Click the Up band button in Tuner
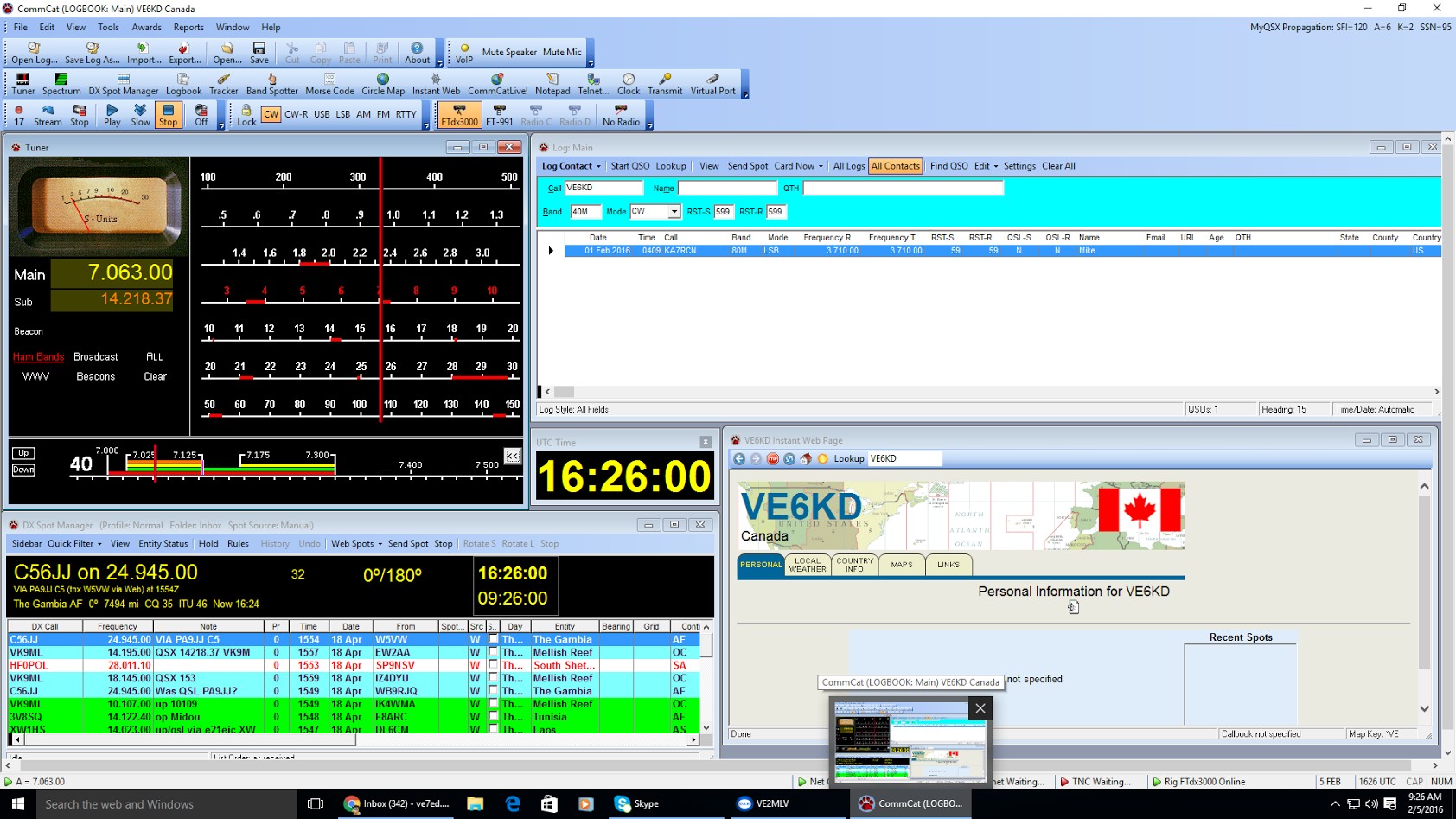The height and width of the screenshot is (819, 1456). click(23, 453)
